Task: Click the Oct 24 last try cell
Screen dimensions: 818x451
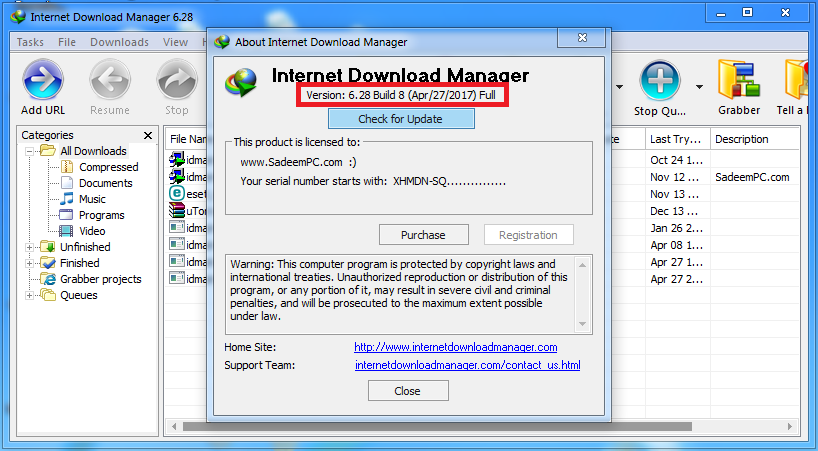Action: 677,160
